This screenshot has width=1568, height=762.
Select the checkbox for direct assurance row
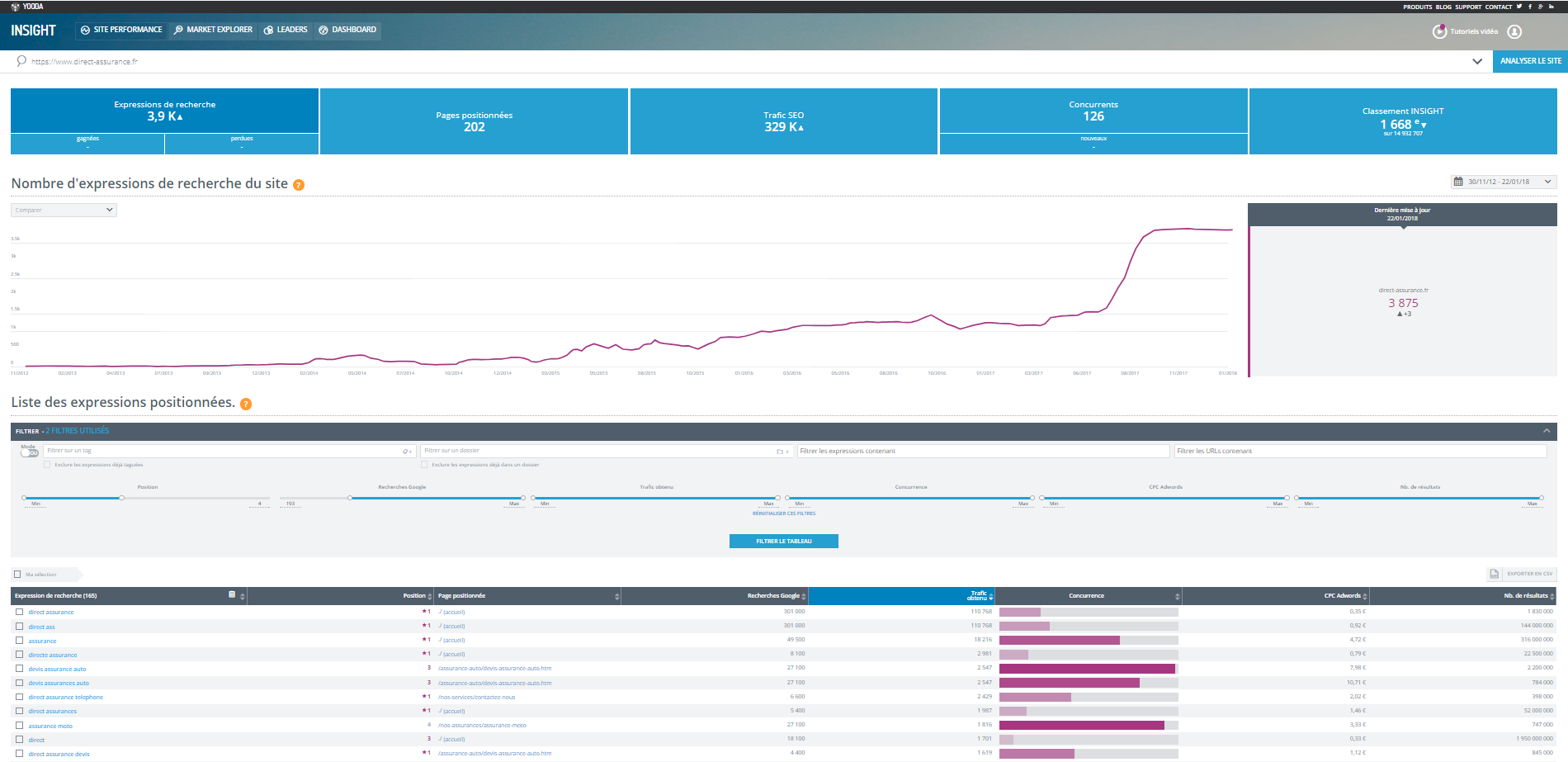19,612
